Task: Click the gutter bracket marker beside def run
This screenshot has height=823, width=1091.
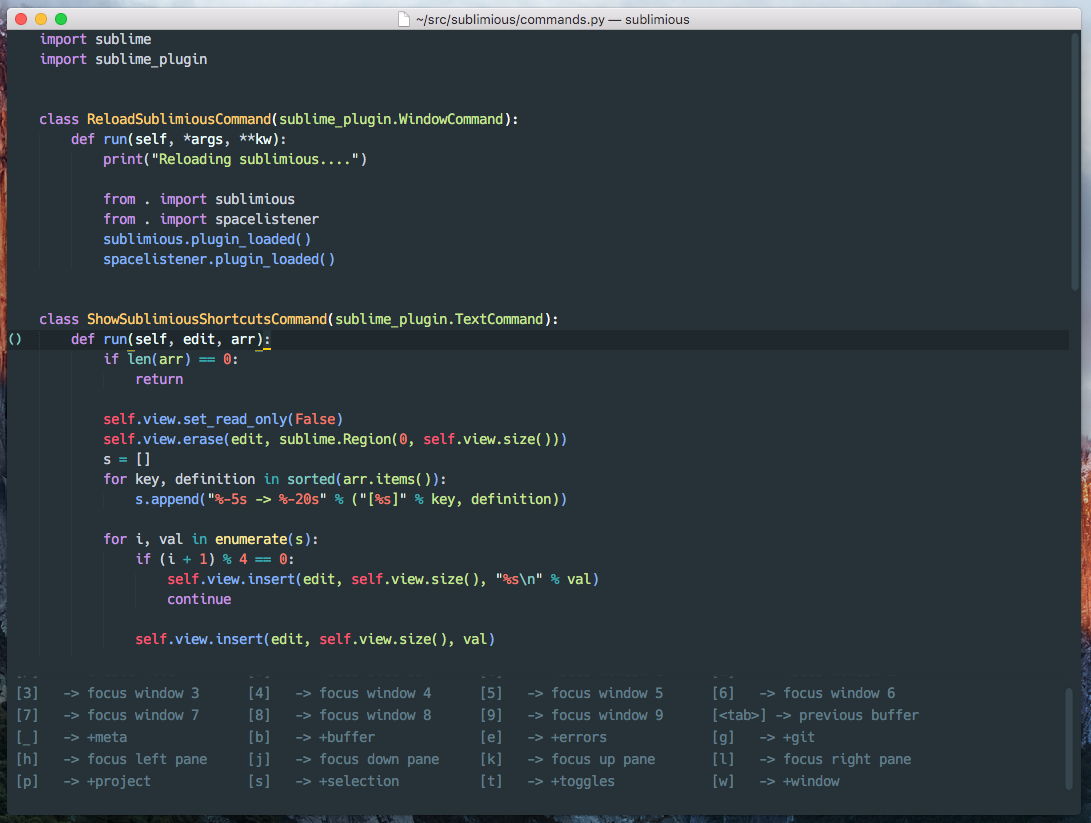Action: pyautogui.click(x=15, y=339)
